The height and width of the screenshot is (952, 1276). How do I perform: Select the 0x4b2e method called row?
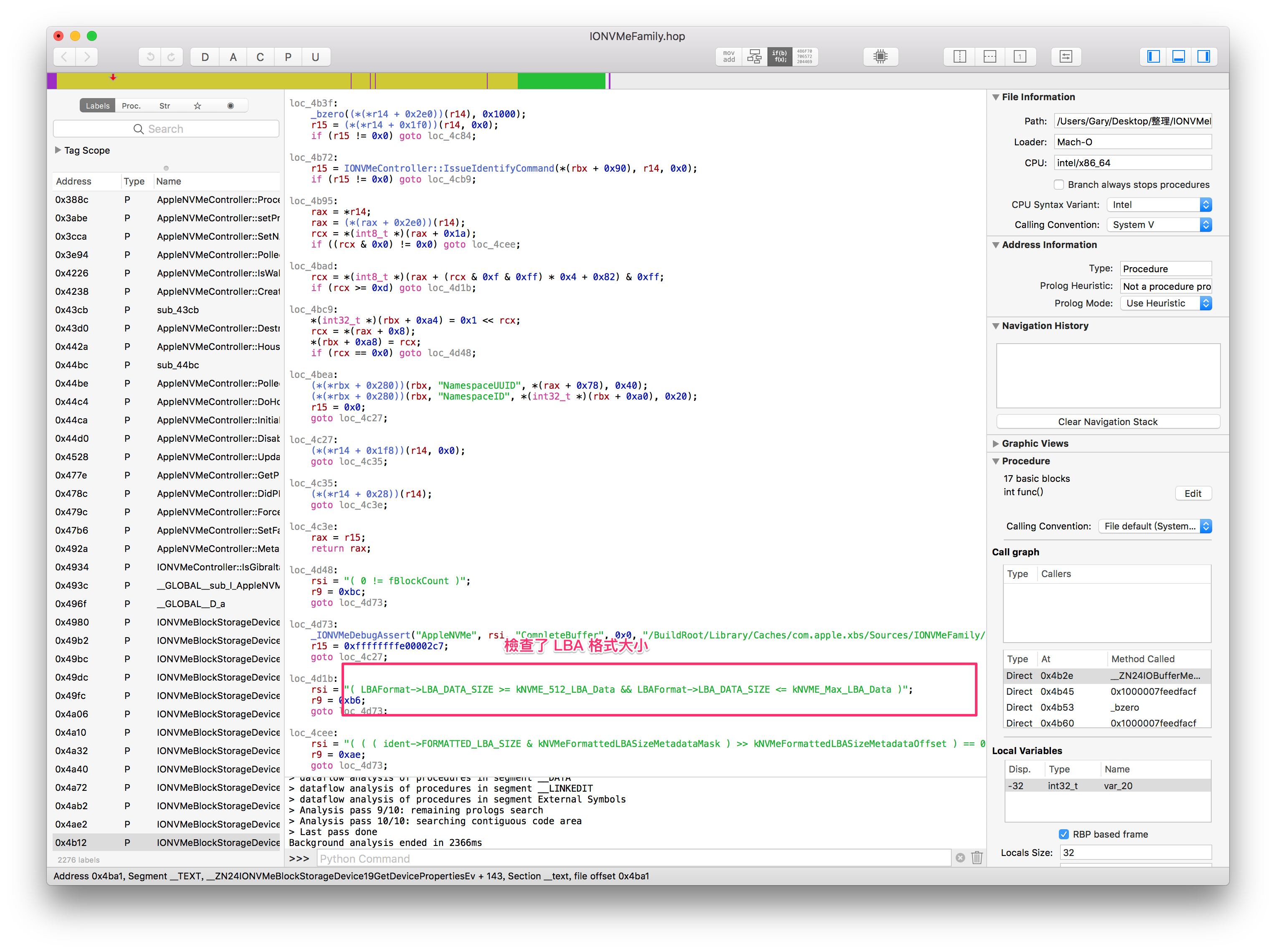(x=1106, y=676)
